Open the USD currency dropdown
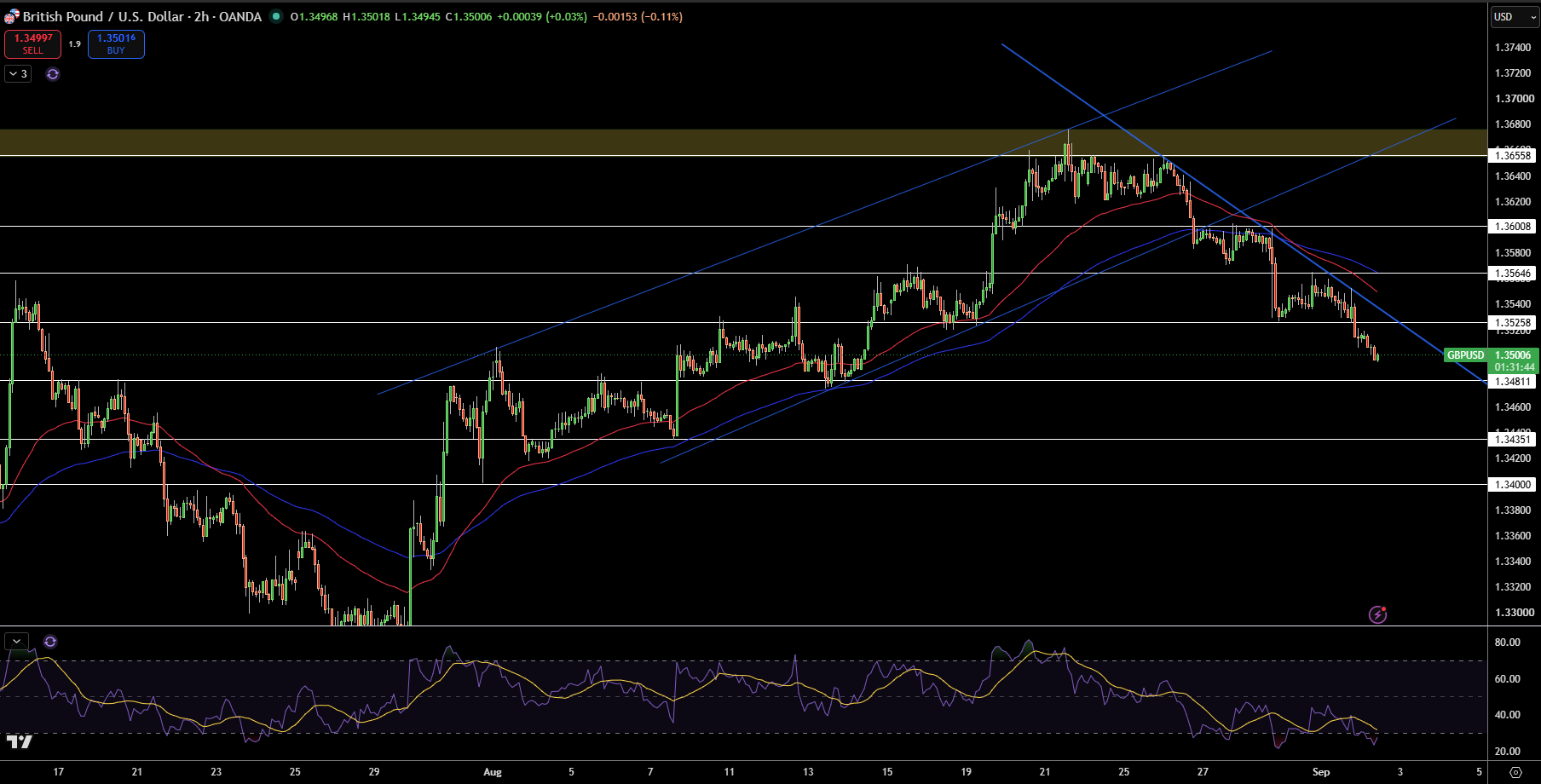Screen dimensions: 1541x784 pos(1515,17)
